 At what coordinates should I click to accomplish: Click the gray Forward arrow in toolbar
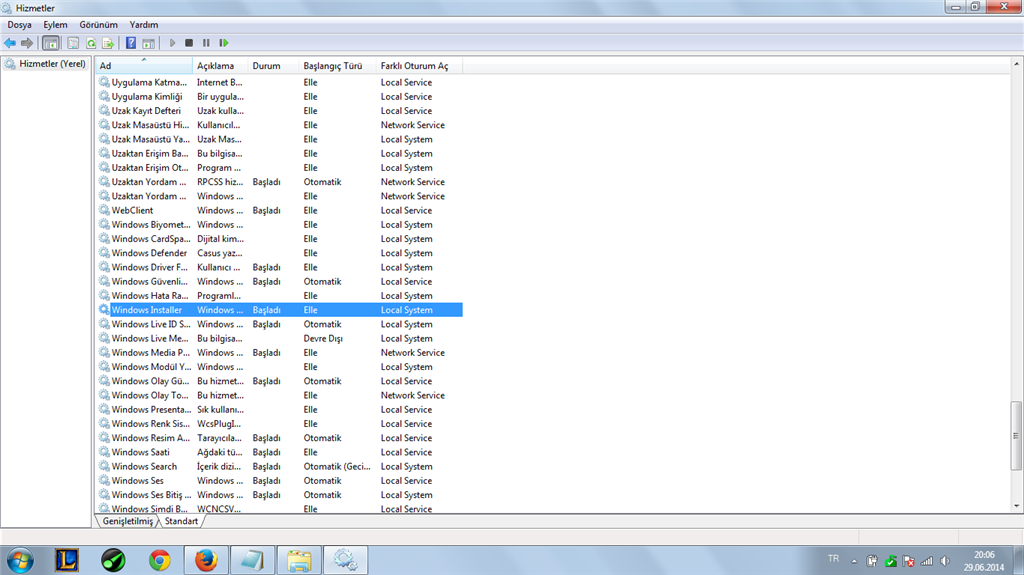(x=27, y=43)
